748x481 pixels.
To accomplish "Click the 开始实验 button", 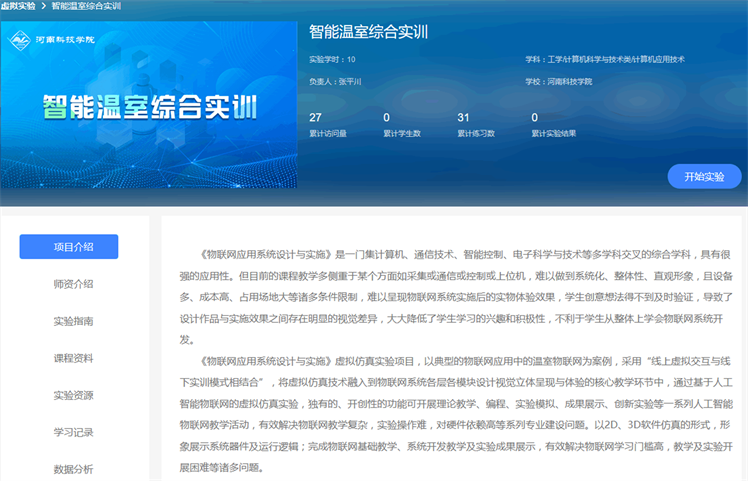I will [704, 176].
